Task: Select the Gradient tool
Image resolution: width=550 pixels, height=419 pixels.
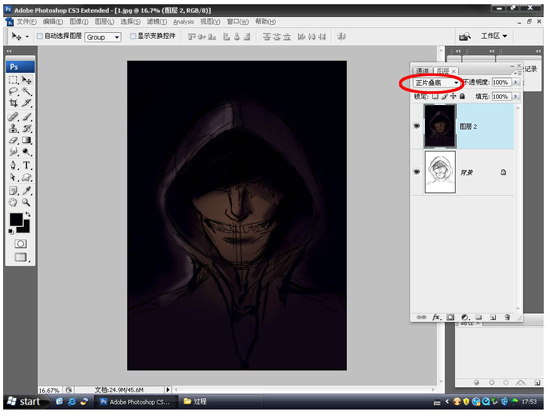Action: [27, 140]
